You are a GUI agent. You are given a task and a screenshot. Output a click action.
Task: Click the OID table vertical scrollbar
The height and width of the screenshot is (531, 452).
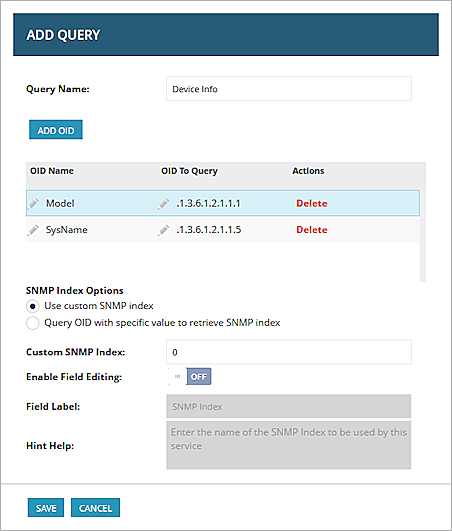tap(423, 235)
